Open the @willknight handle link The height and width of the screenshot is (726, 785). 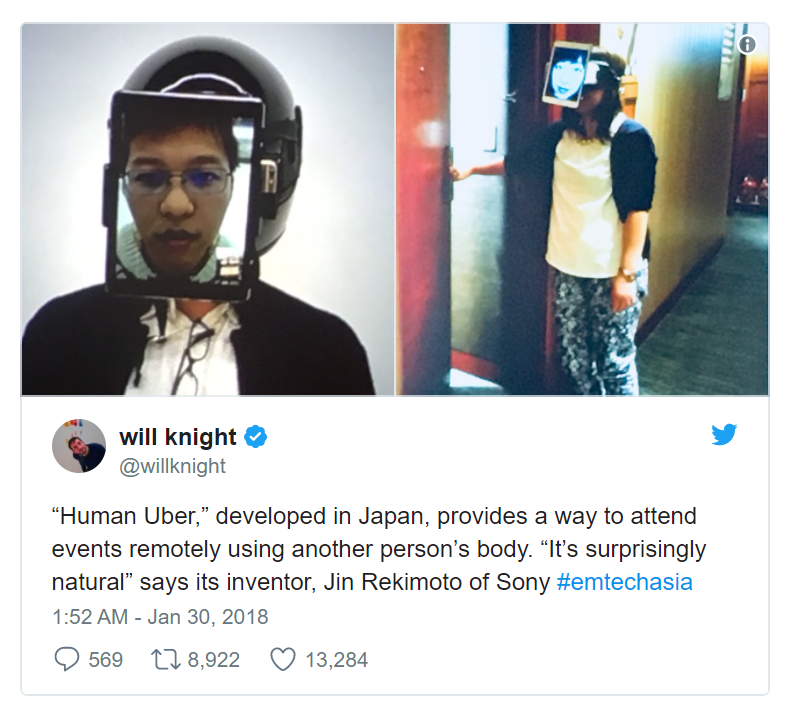point(172,466)
